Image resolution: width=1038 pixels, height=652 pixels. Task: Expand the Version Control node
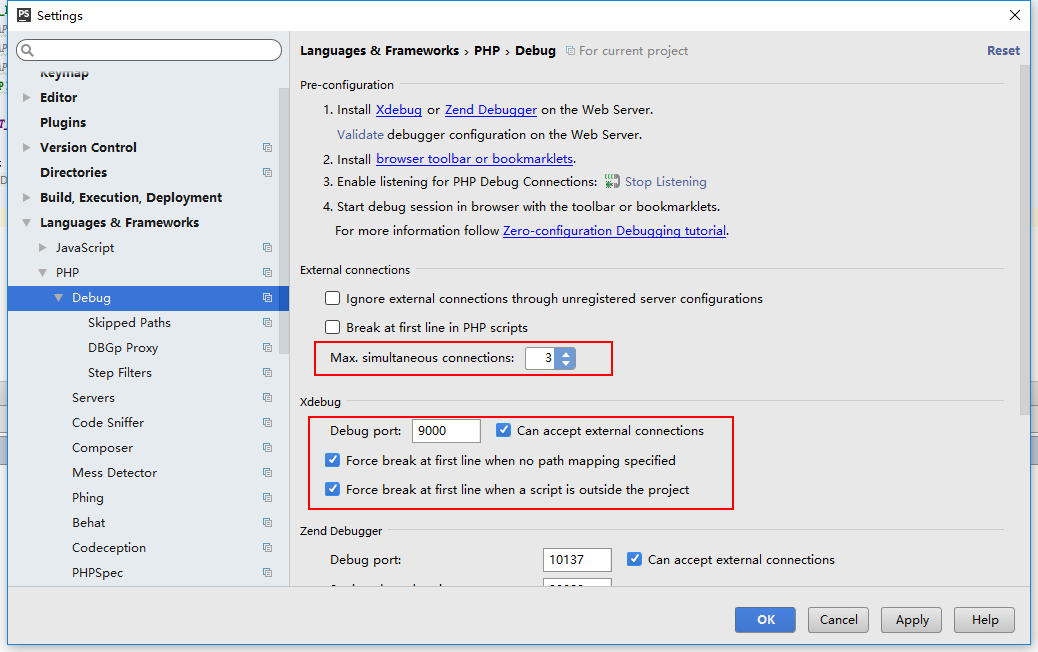tap(26, 148)
